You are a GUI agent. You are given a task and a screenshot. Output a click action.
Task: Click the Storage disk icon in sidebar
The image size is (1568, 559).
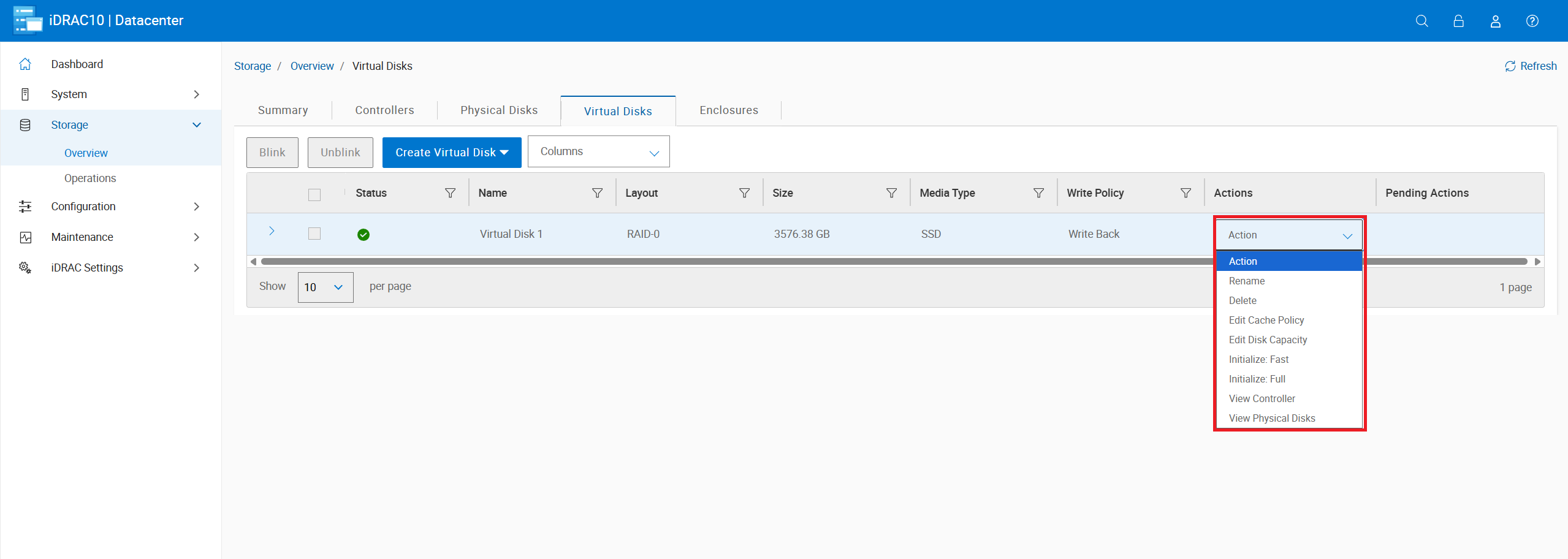[25, 124]
